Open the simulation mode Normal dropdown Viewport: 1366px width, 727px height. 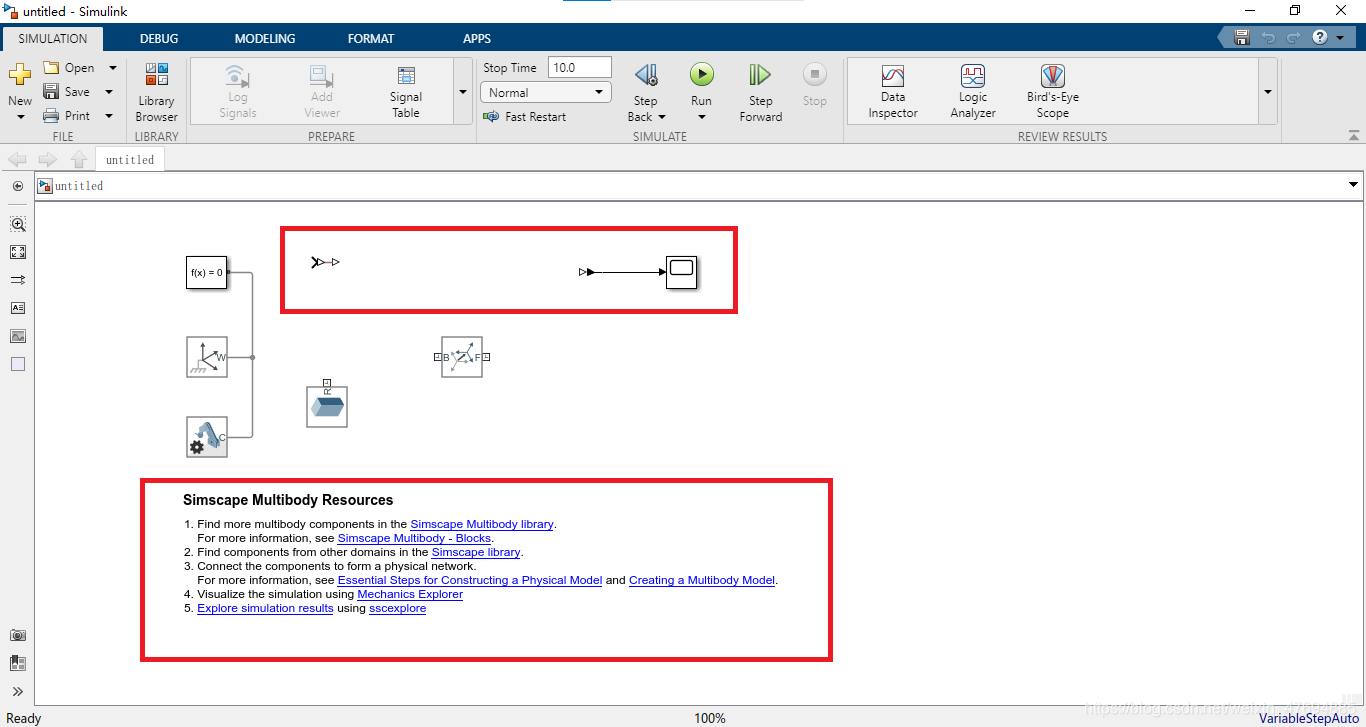pyautogui.click(x=546, y=93)
